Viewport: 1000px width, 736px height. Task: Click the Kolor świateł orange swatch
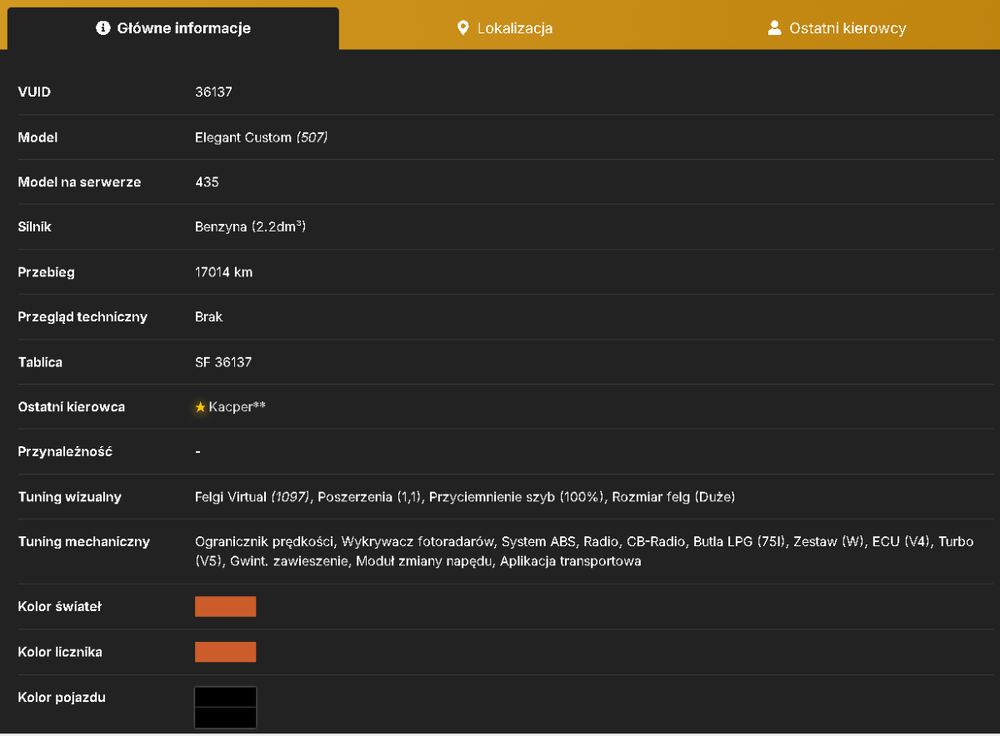225,607
